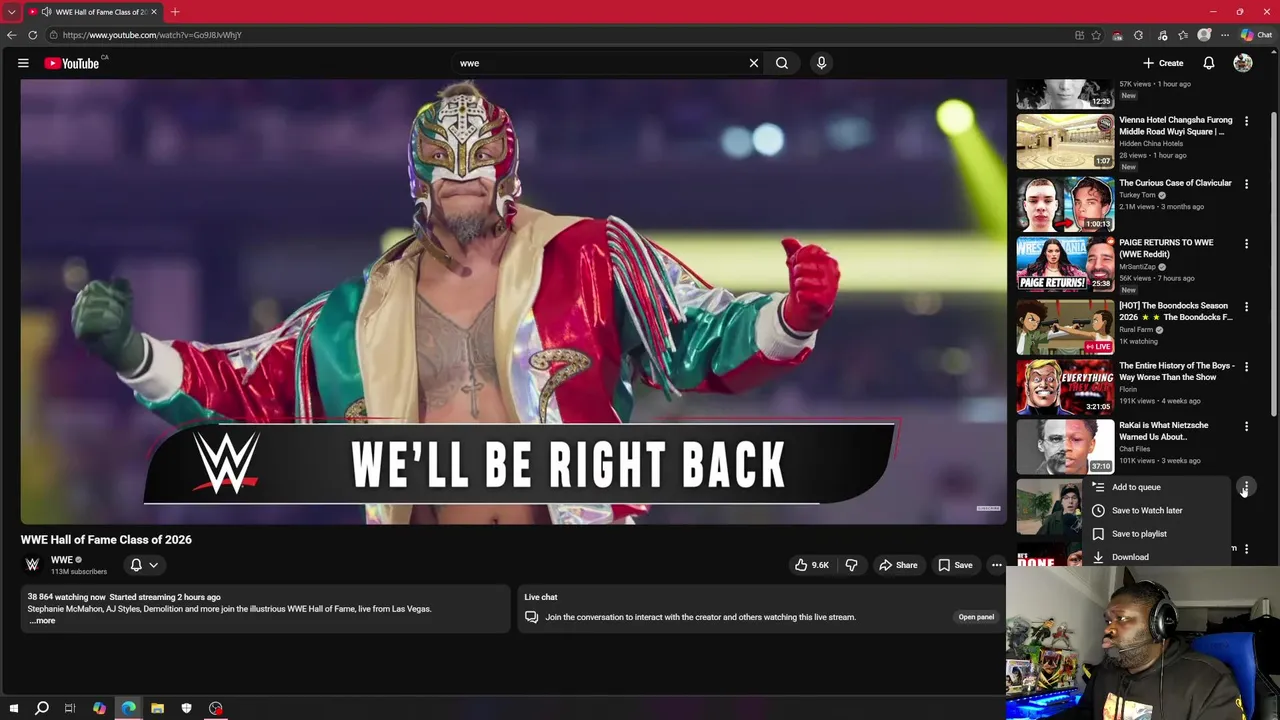
Task: Open more options for The Curious Case of Clavicular
Action: [x=1246, y=184]
